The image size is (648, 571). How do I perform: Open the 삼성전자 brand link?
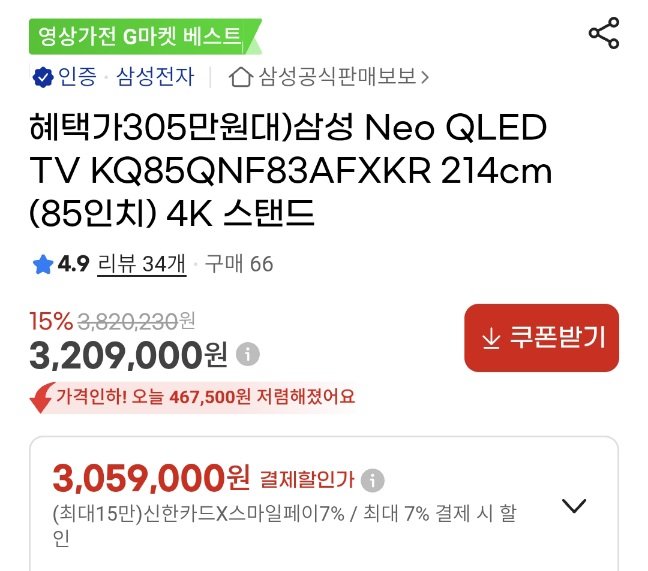point(155,77)
